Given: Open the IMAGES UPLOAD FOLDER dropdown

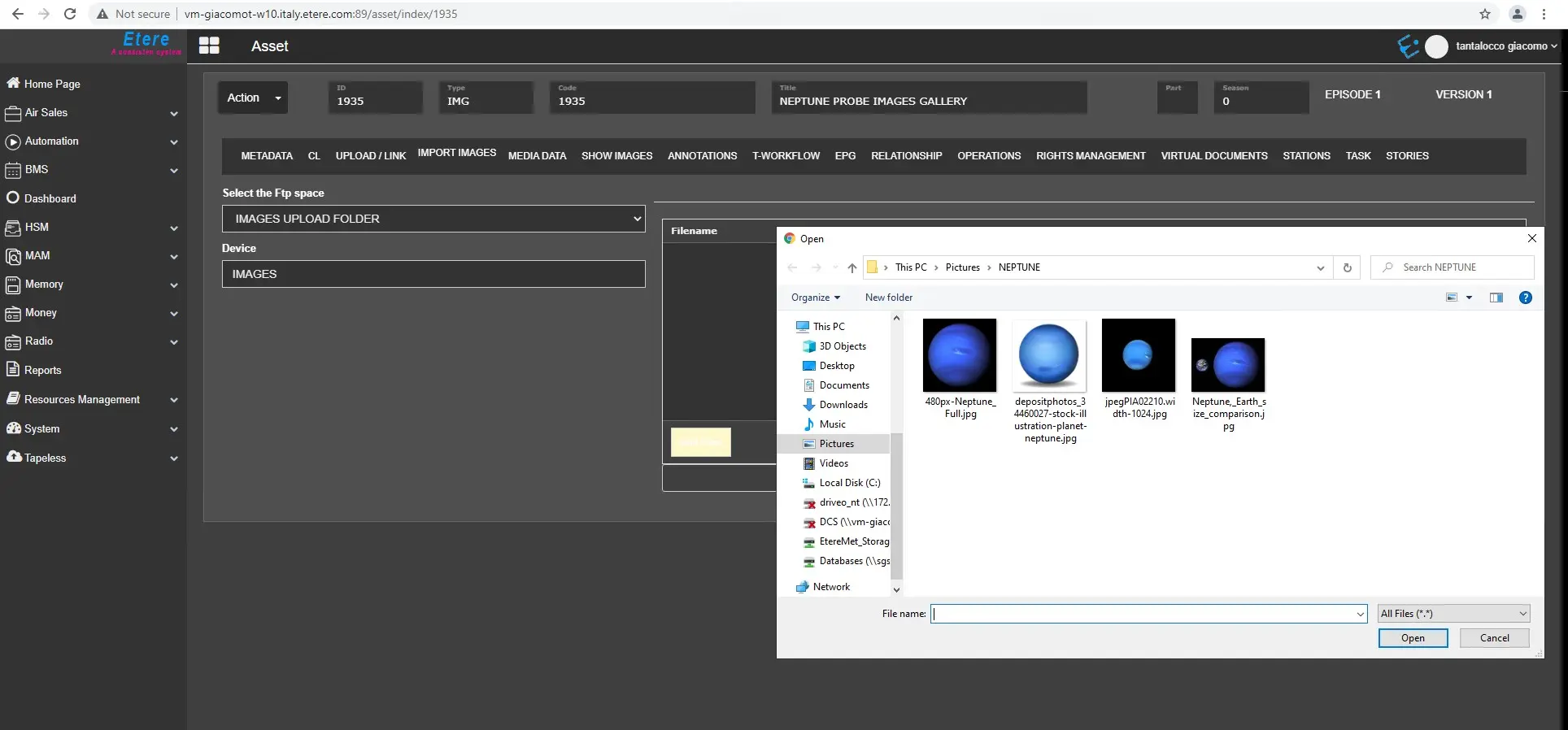Looking at the screenshot, I should (433, 219).
